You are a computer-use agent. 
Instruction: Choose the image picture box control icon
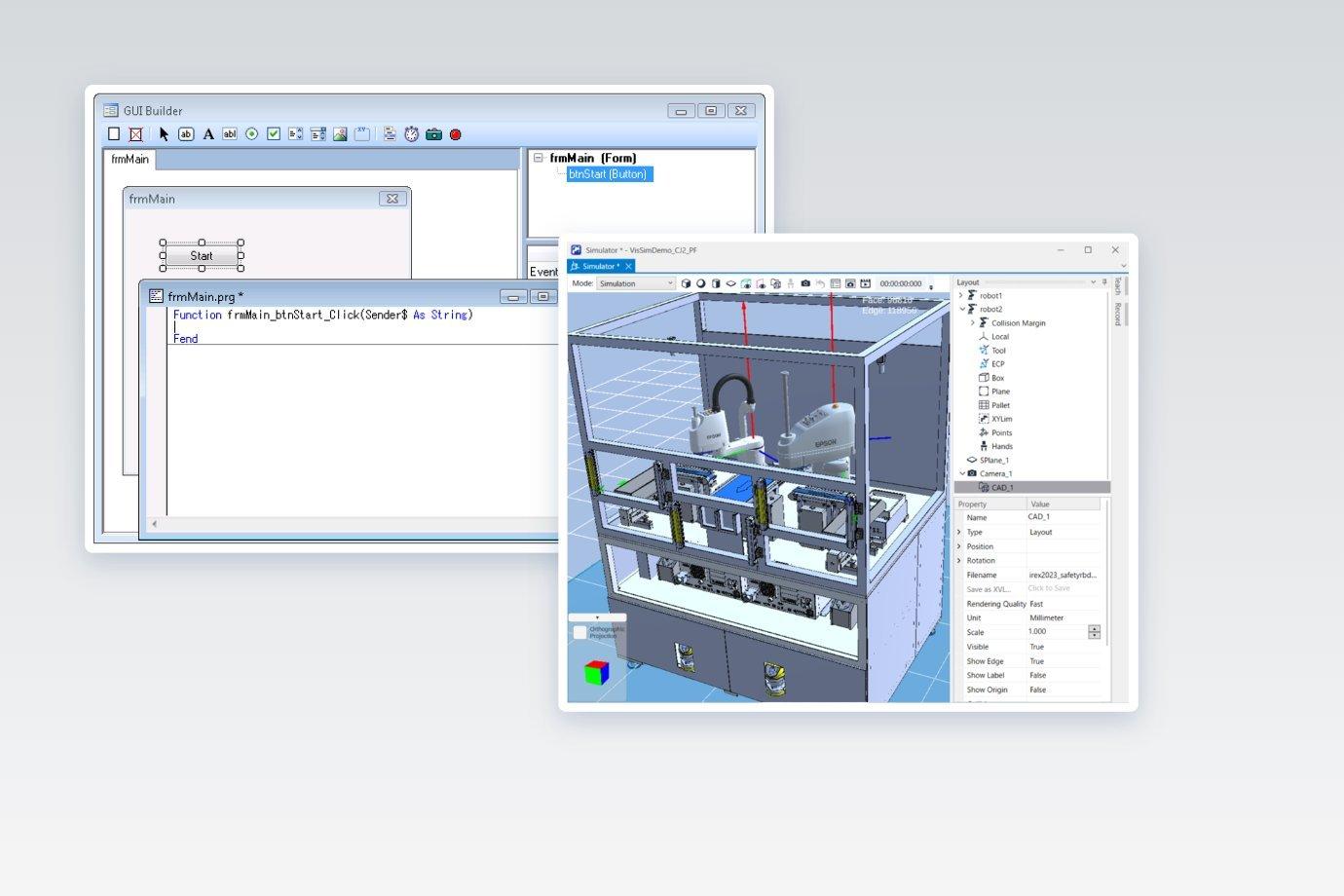point(340,134)
